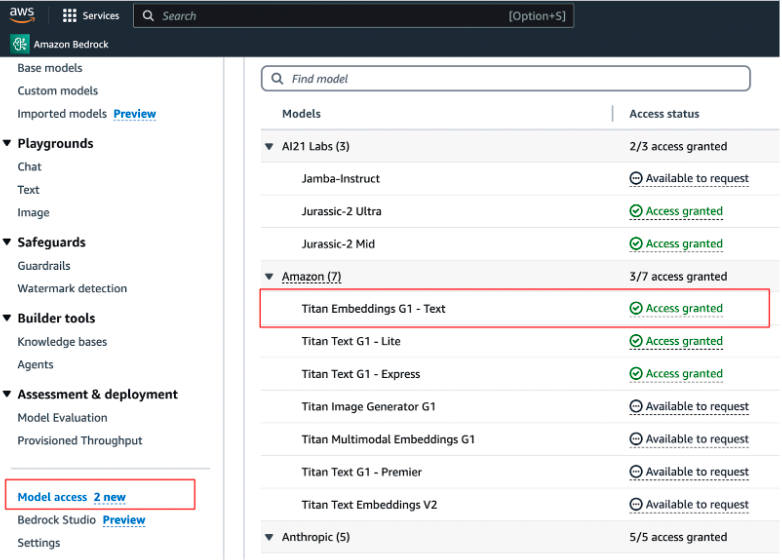The width and height of the screenshot is (782, 560).
Task: Collapse the Playgrounds sidebar section
Action: (x=8, y=144)
